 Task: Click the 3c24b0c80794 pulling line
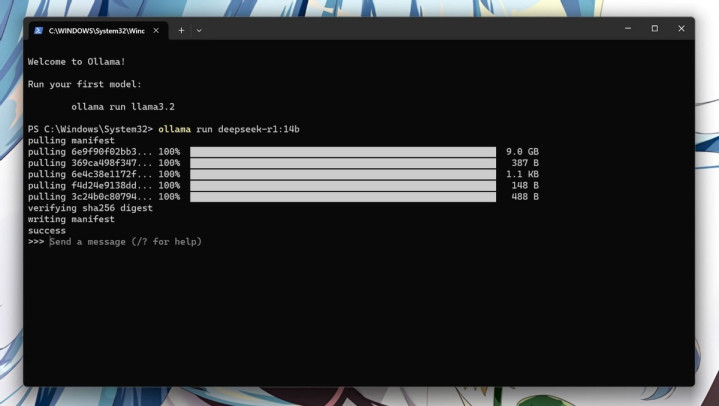coord(283,197)
